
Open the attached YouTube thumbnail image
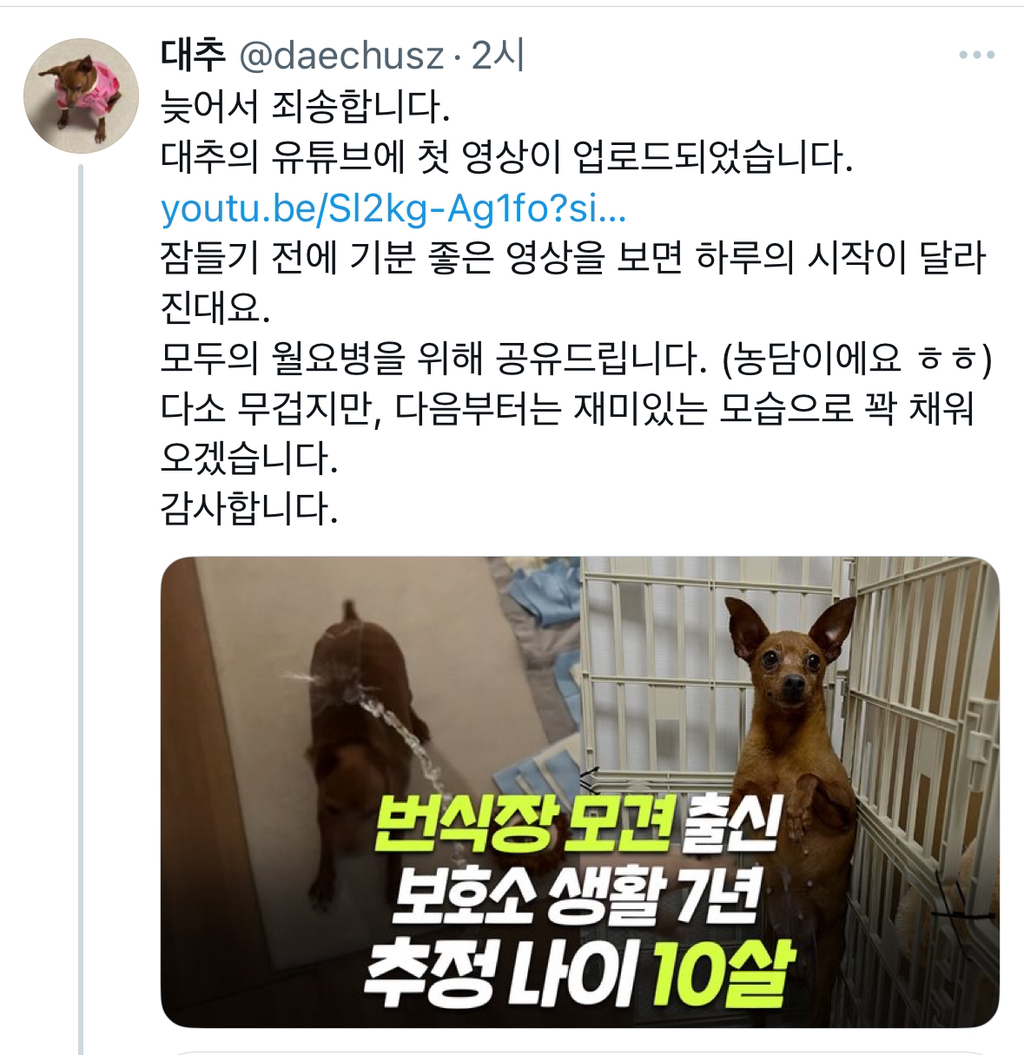click(x=579, y=792)
